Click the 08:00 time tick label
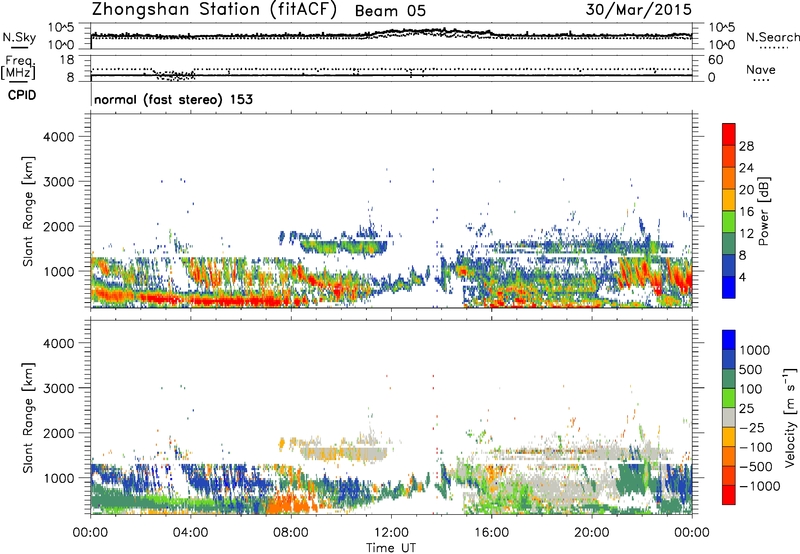Viewport: 800px width, 554px height. (291, 533)
